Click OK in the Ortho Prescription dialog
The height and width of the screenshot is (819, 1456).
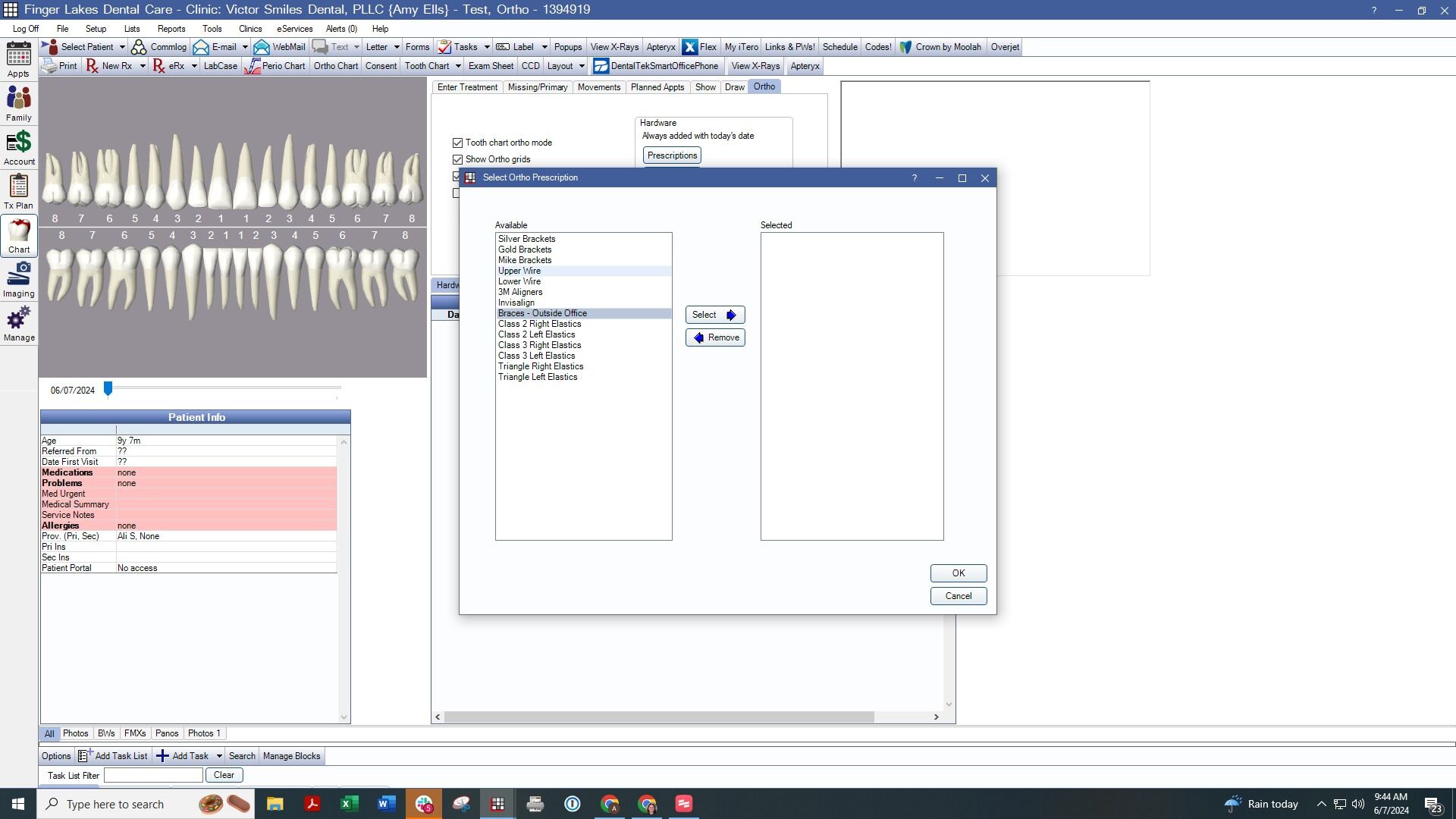click(959, 573)
